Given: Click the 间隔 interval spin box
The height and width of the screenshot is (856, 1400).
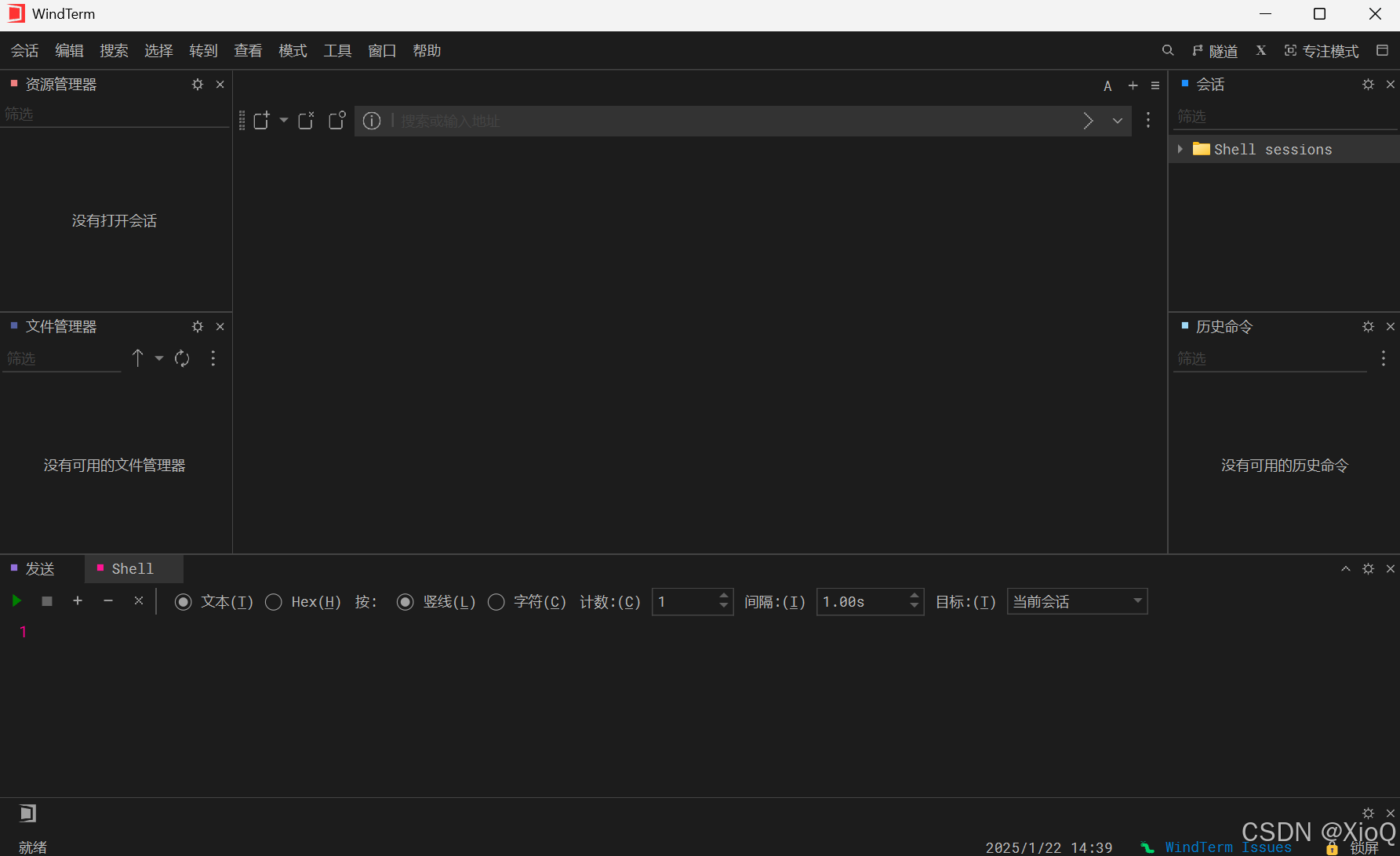Looking at the screenshot, I should [x=870, y=602].
